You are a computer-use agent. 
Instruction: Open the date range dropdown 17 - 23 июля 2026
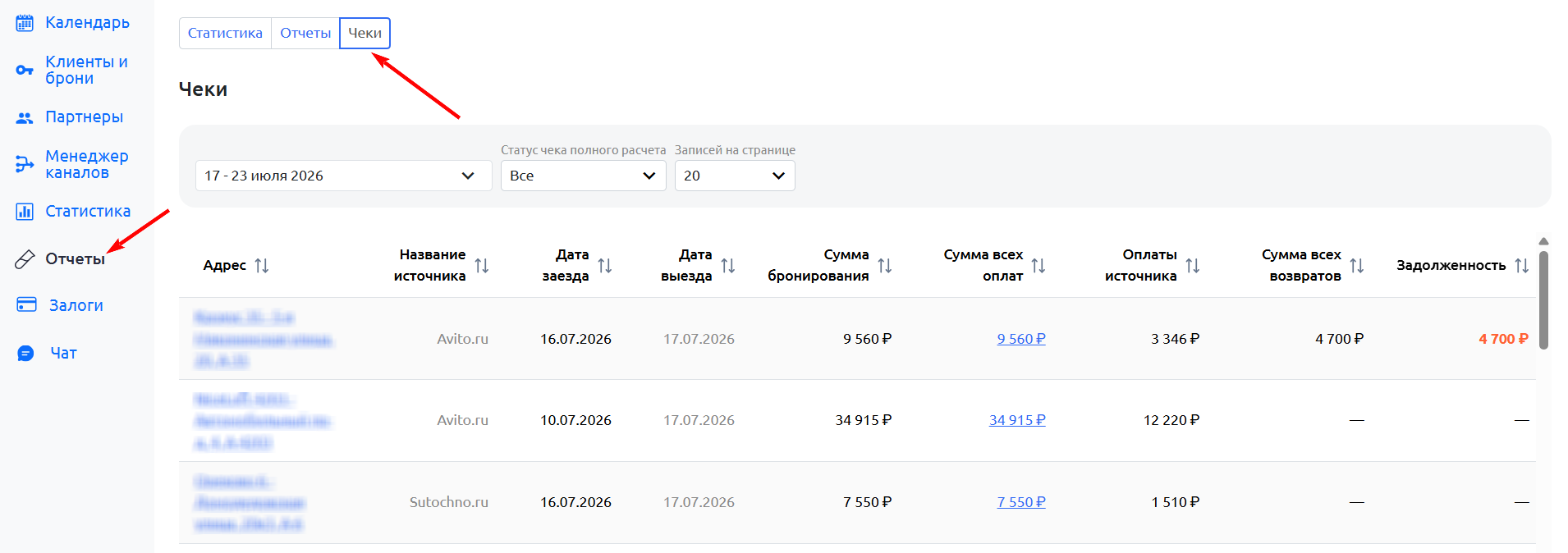[343, 176]
